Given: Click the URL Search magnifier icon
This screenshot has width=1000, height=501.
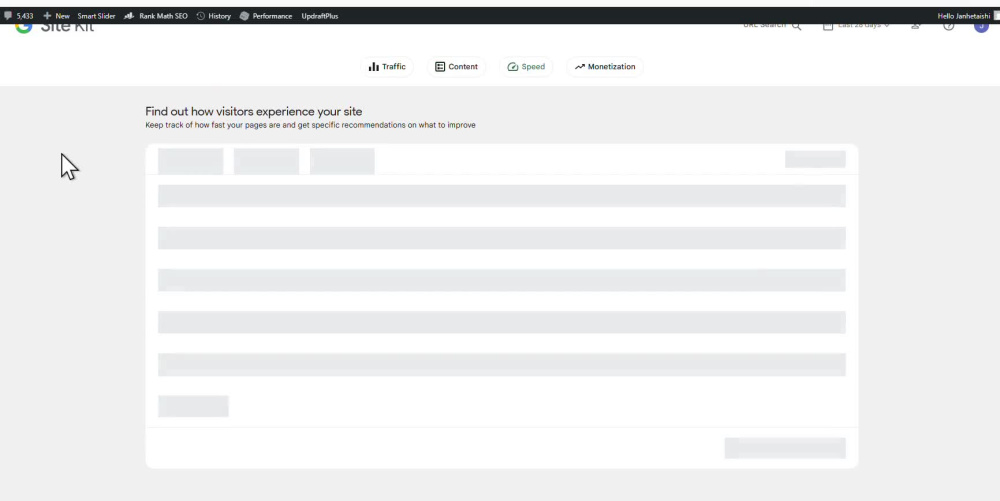Looking at the screenshot, I should (797, 27).
